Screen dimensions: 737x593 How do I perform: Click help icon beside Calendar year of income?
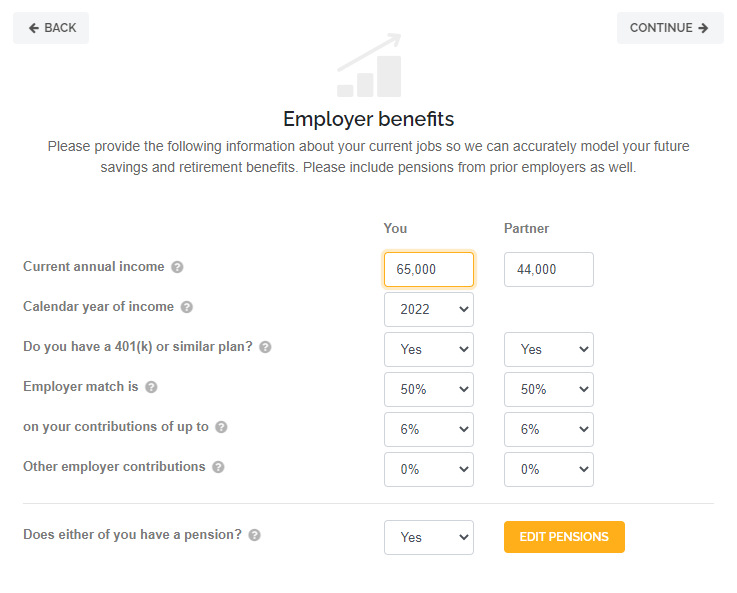(187, 308)
